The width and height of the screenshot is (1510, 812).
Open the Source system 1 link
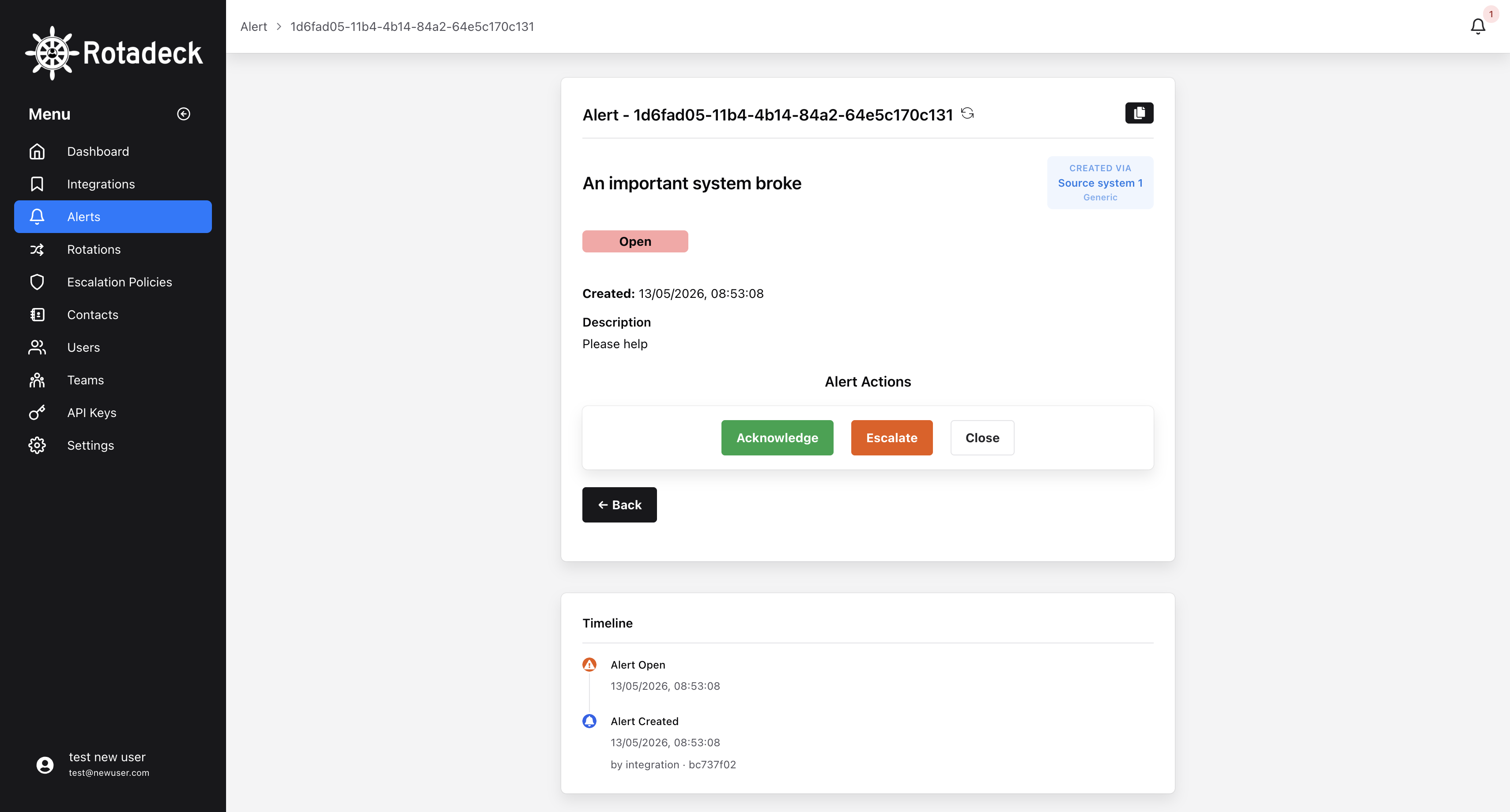(1100, 184)
